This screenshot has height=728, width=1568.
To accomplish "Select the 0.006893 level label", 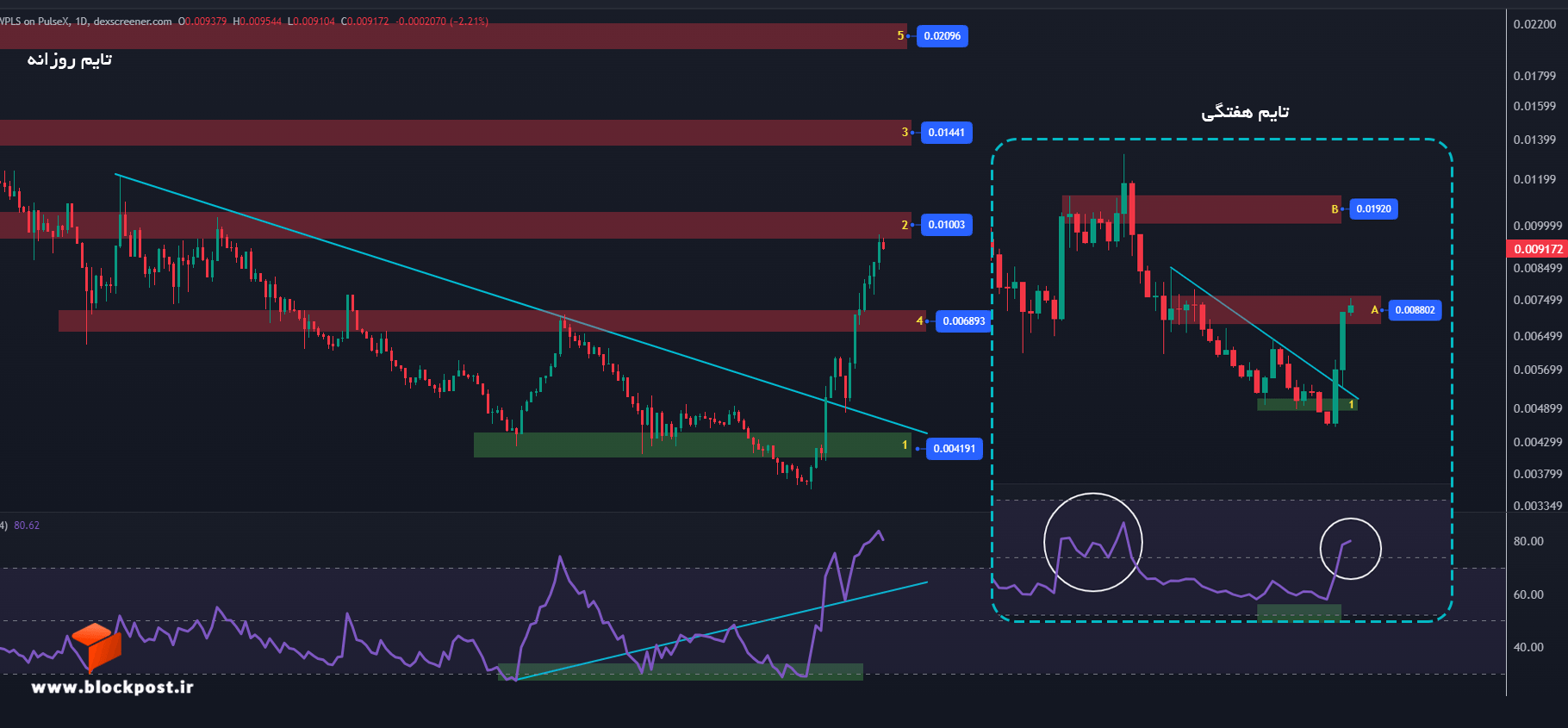I will click(x=963, y=321).
